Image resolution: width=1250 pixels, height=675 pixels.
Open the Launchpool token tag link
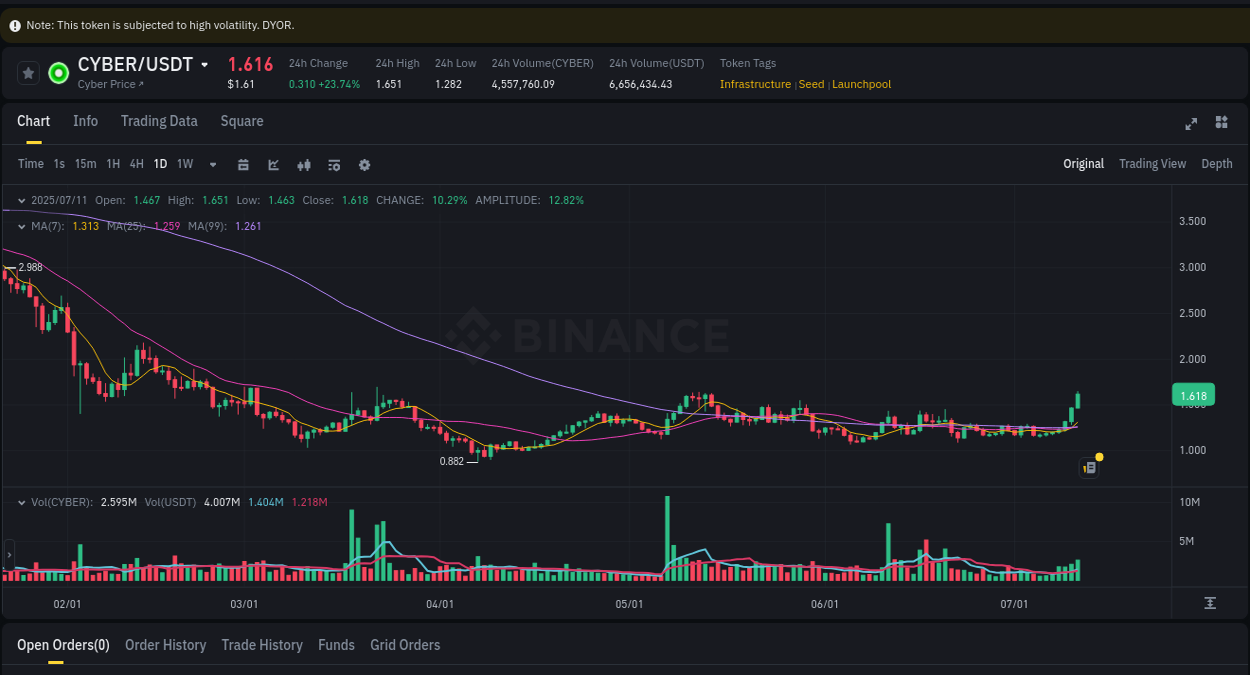coord(861,84)
